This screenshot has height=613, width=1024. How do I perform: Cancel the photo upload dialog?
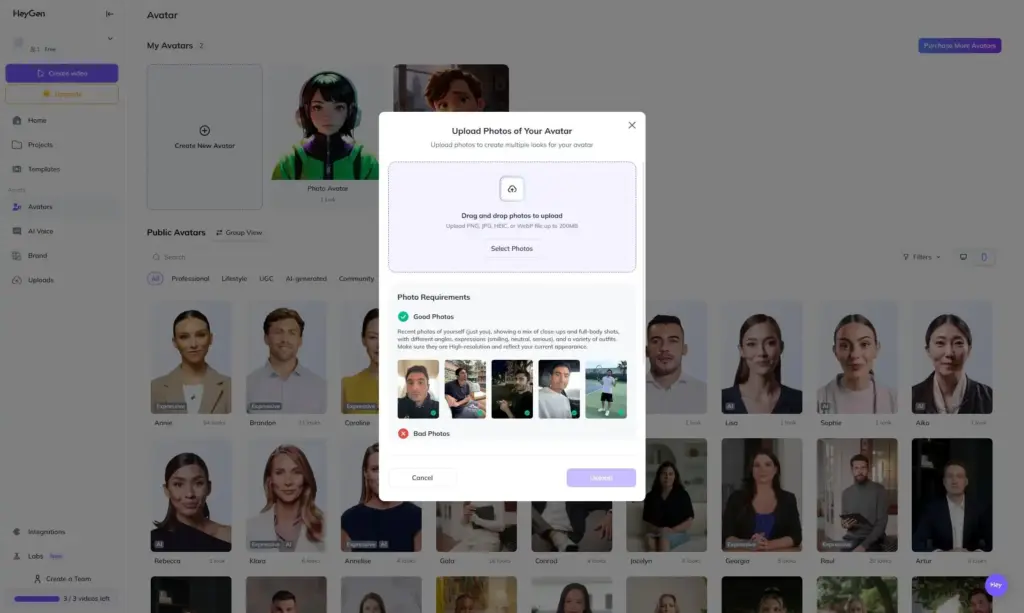click(423, 478)
